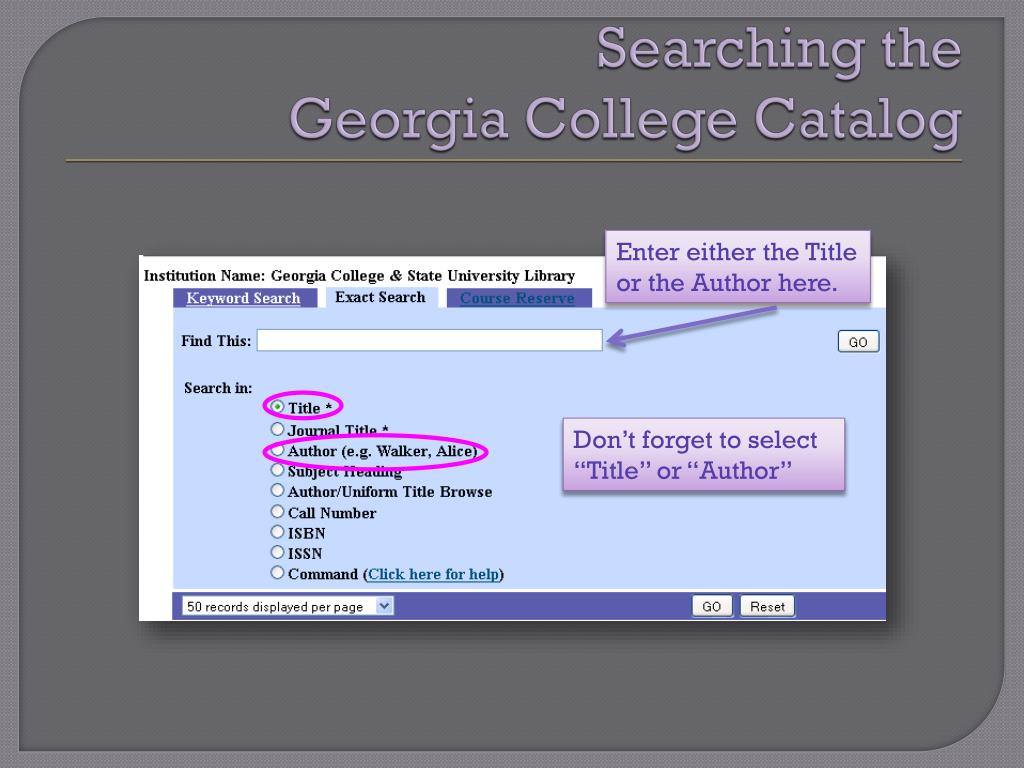Select the Journal Title radio button
The width and height of the screenshot is (1024, 768).
(277, 429)
